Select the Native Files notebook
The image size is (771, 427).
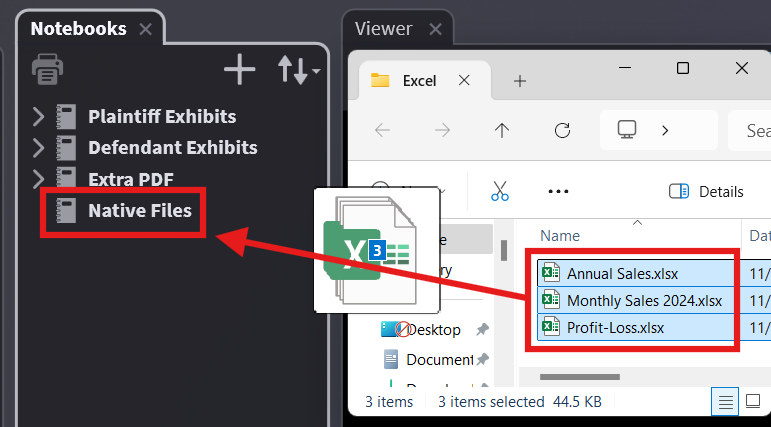click(x=139, y=210)
